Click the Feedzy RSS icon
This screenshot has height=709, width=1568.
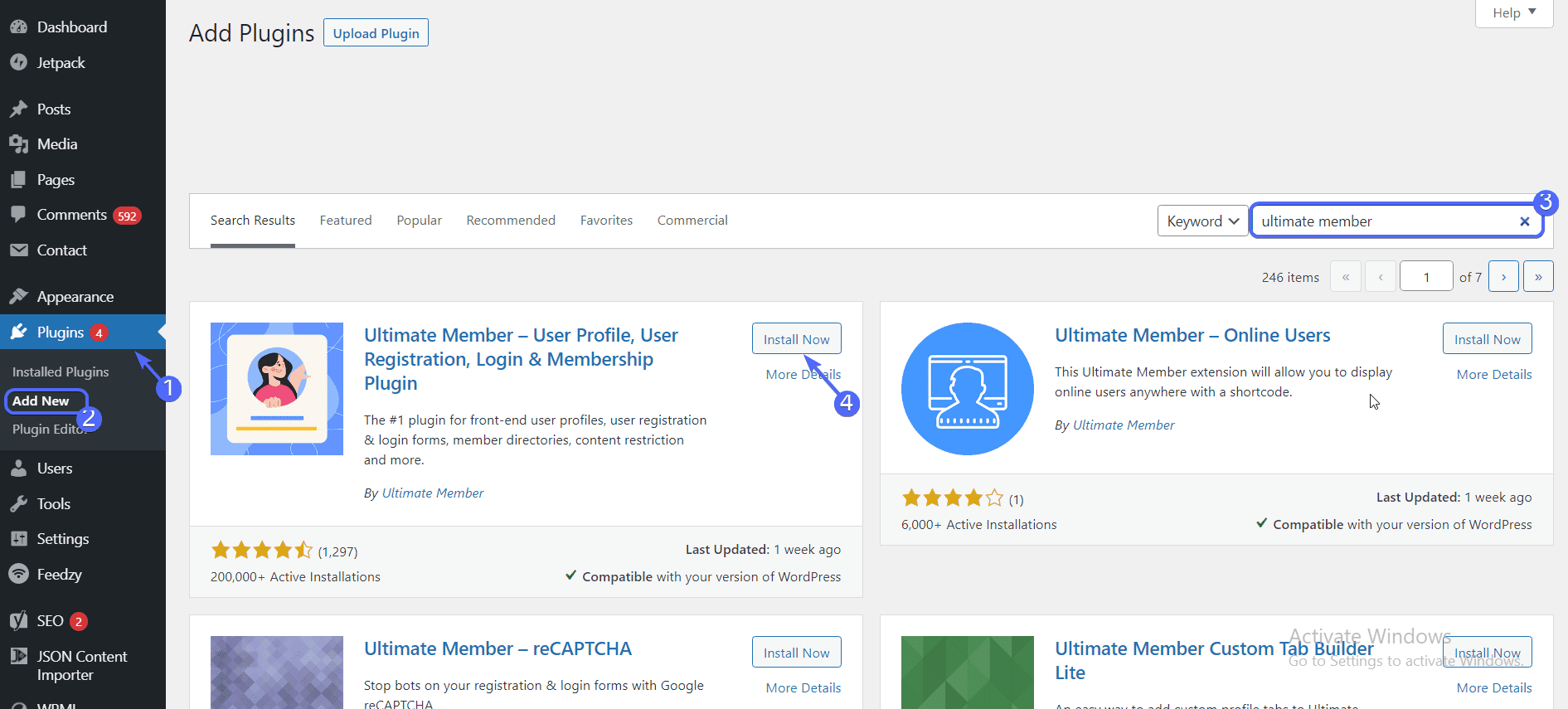tap(18, 575)
